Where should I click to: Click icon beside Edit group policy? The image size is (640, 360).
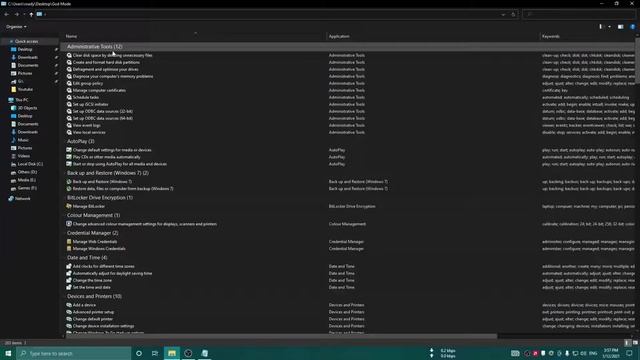[69, 83]
